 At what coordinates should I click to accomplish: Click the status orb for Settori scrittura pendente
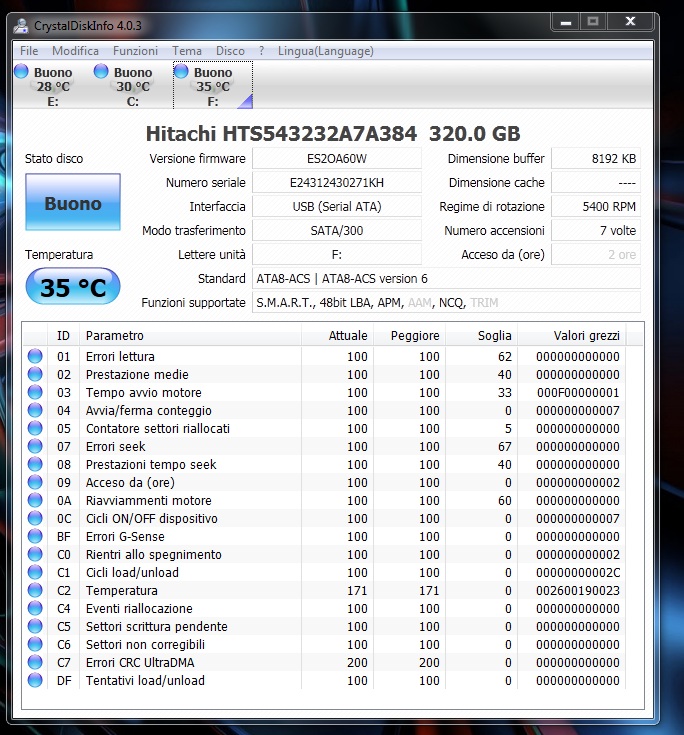pos(35,626)
